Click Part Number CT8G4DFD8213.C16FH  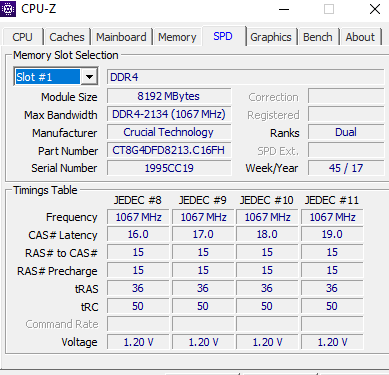tap(169, 150)
